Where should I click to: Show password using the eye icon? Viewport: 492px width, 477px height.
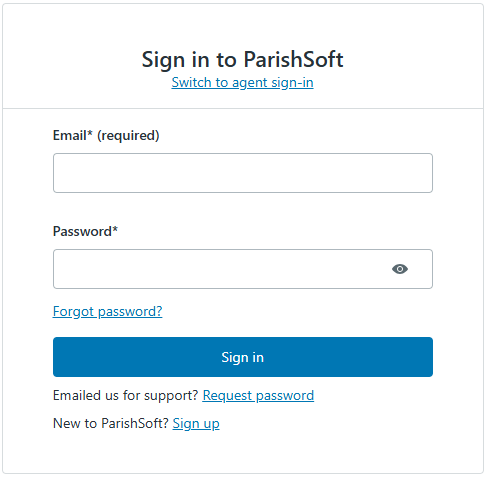[x=400, y=269]
